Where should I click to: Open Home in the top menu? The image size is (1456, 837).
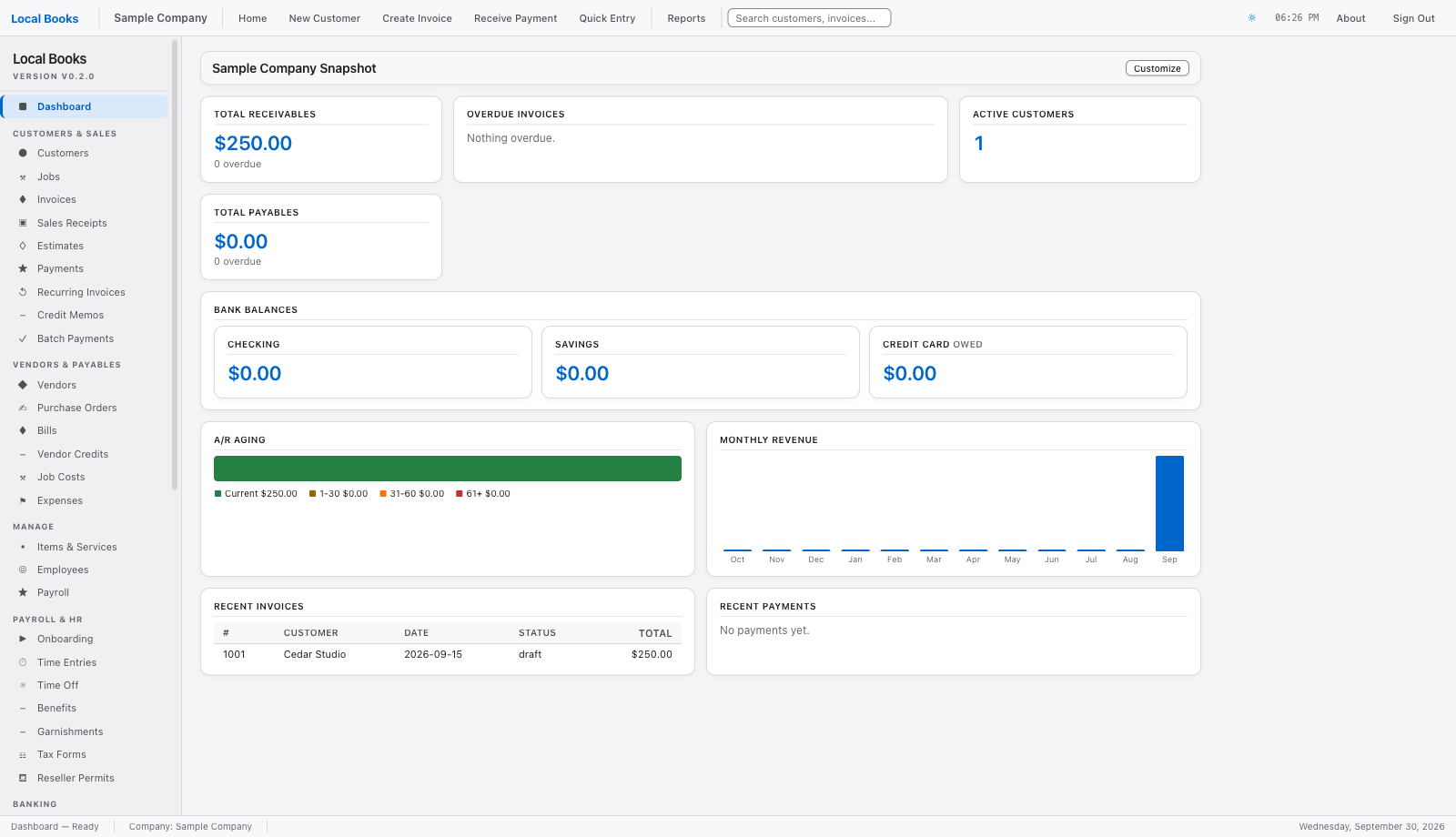pyautogui.click(x=252, y=18)
